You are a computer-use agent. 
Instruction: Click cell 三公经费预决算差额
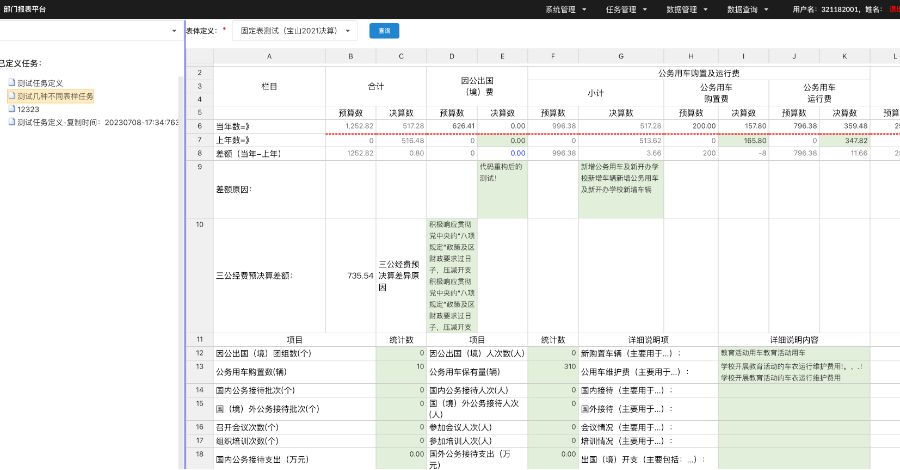(269, 275)
